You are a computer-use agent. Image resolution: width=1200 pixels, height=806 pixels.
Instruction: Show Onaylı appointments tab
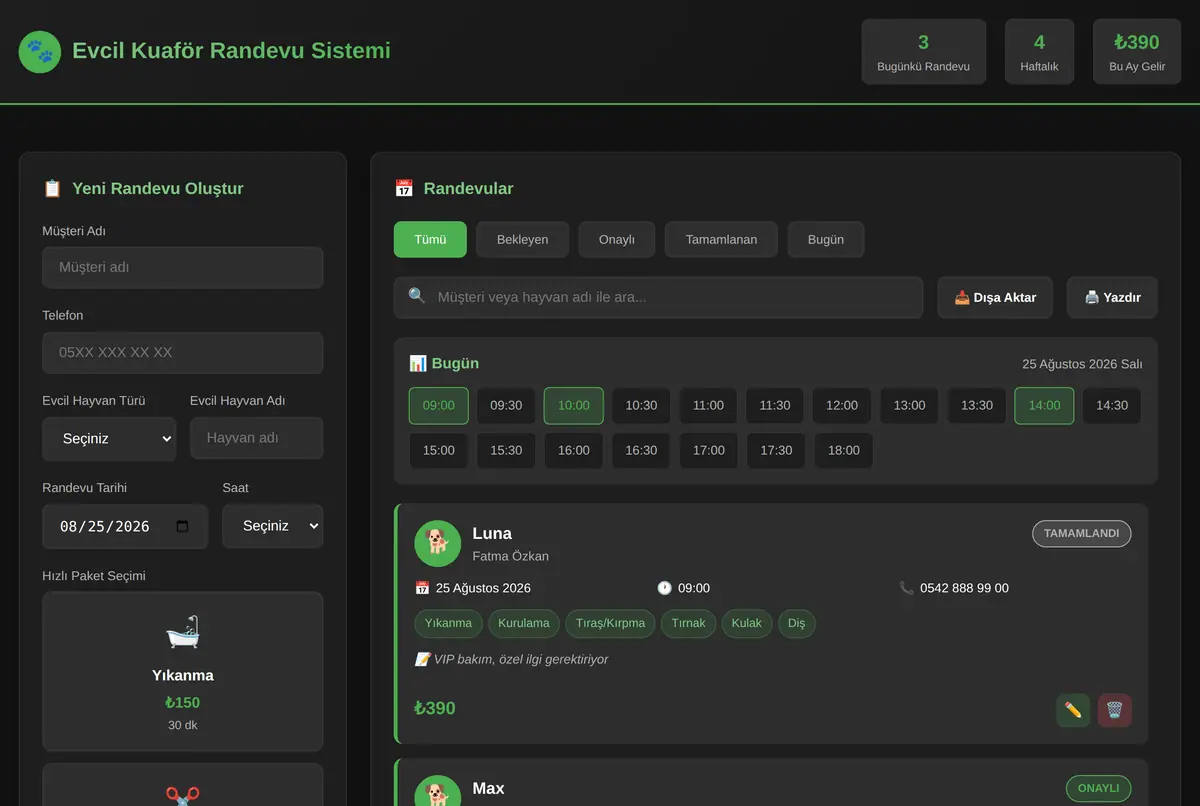(x=617, y=239)
